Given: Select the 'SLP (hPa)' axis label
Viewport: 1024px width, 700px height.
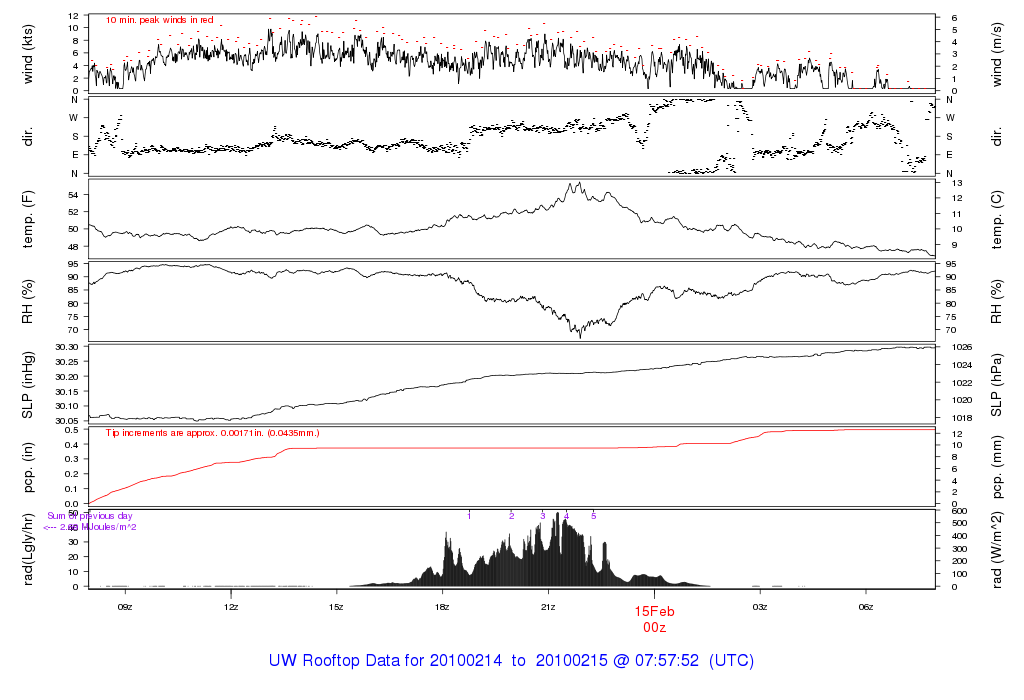Looking at the screenshot, I should (x=997, y=385).
